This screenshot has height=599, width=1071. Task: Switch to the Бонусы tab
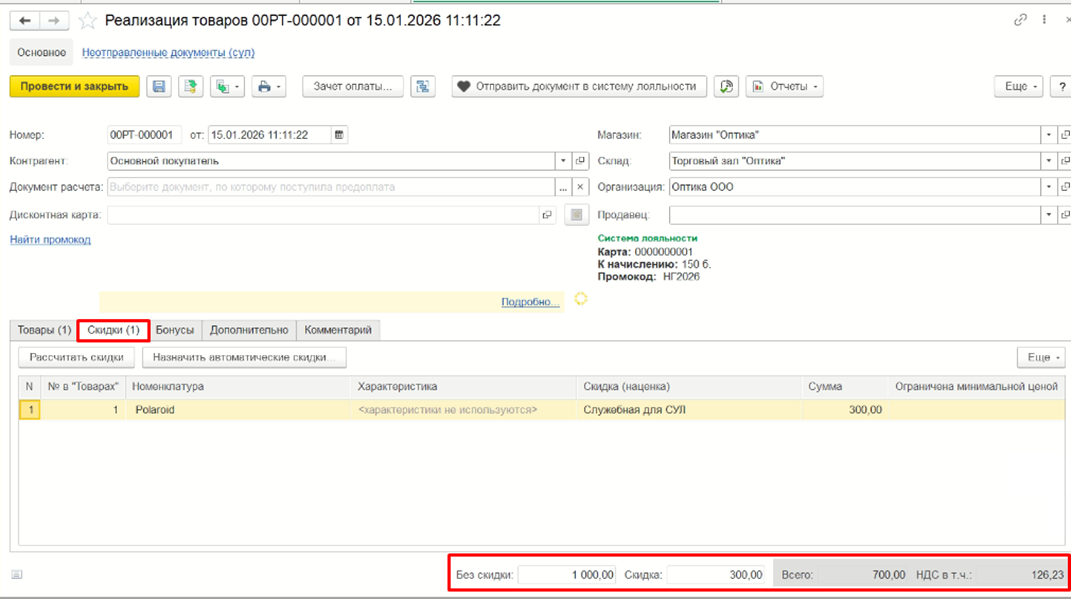pyautogui.click(x=175, y=330)
